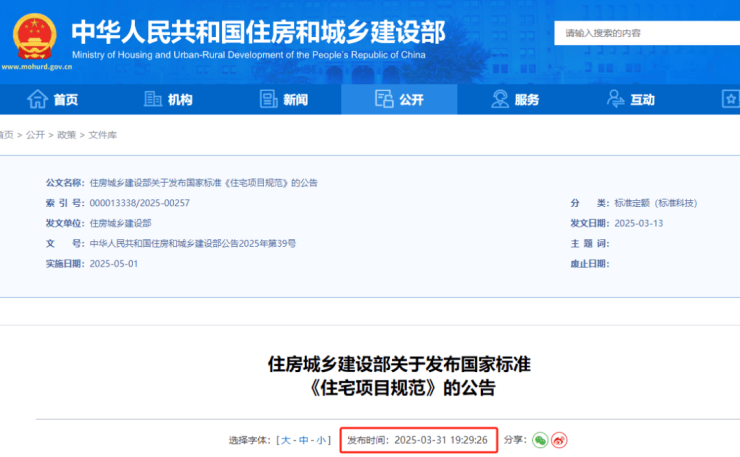Click the national emblem logo

(x=34, y=35)
